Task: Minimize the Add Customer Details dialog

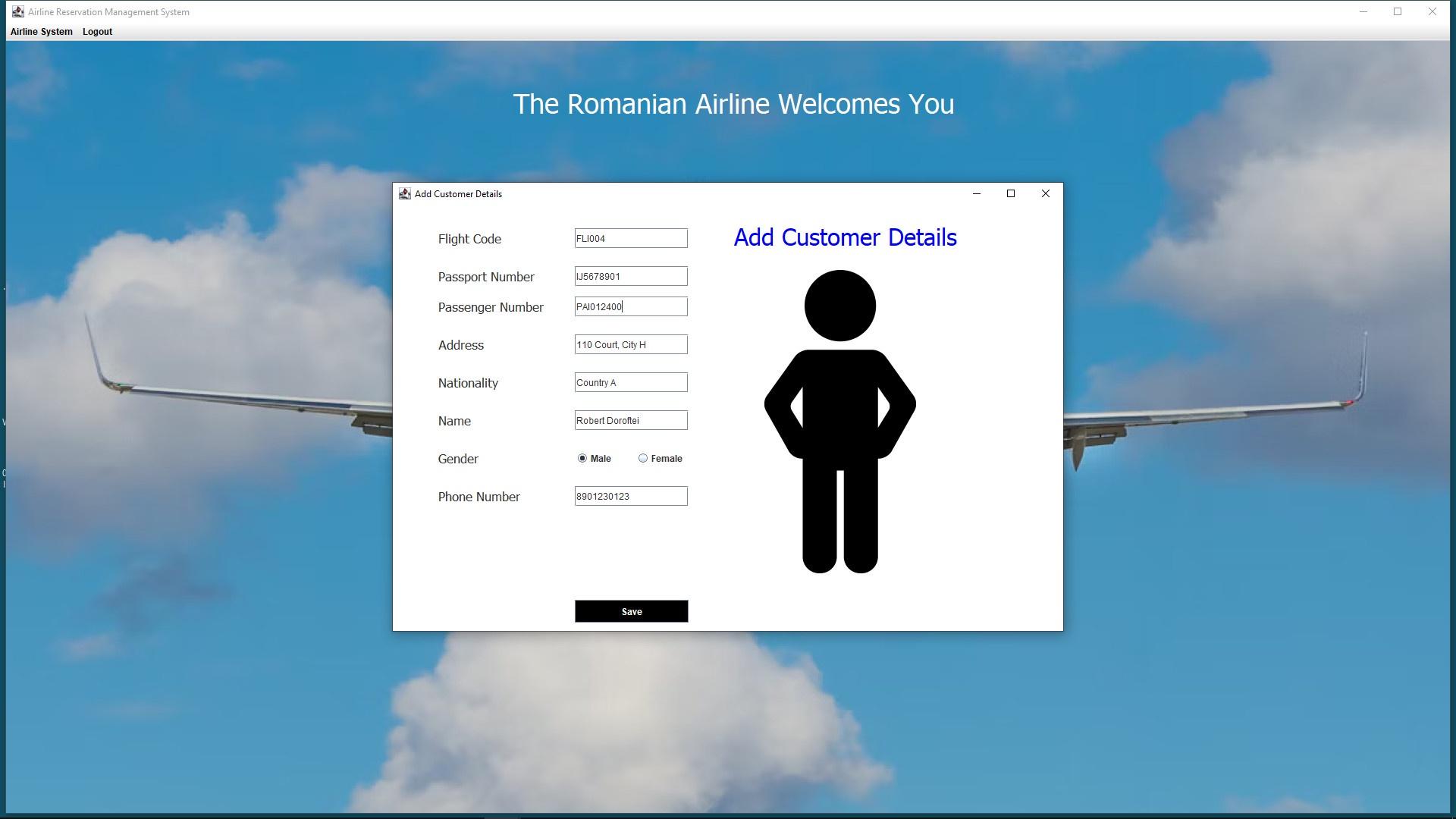Action: 976,193
